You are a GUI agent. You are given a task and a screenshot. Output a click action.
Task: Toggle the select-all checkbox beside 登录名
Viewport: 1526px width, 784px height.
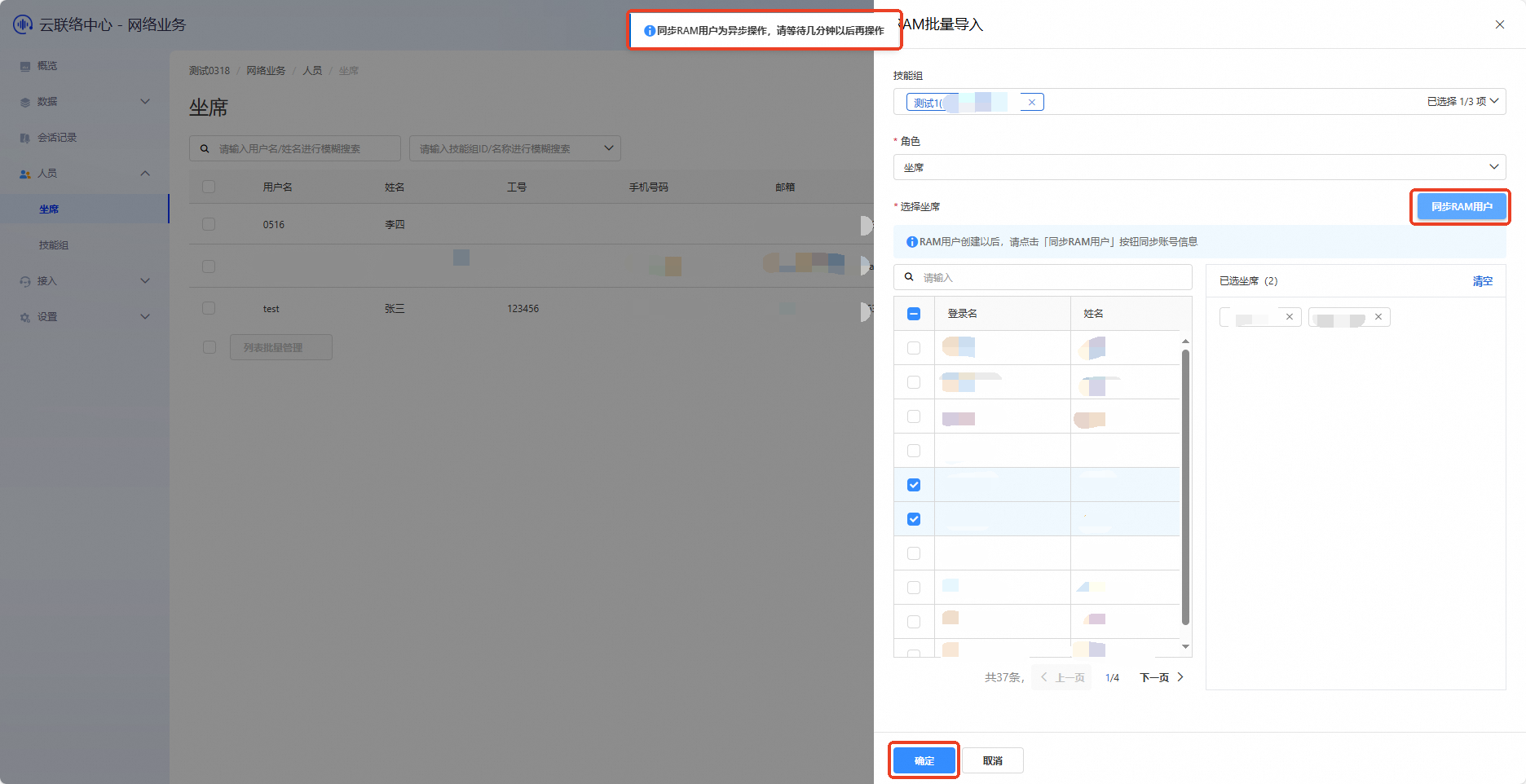(914, 314)
